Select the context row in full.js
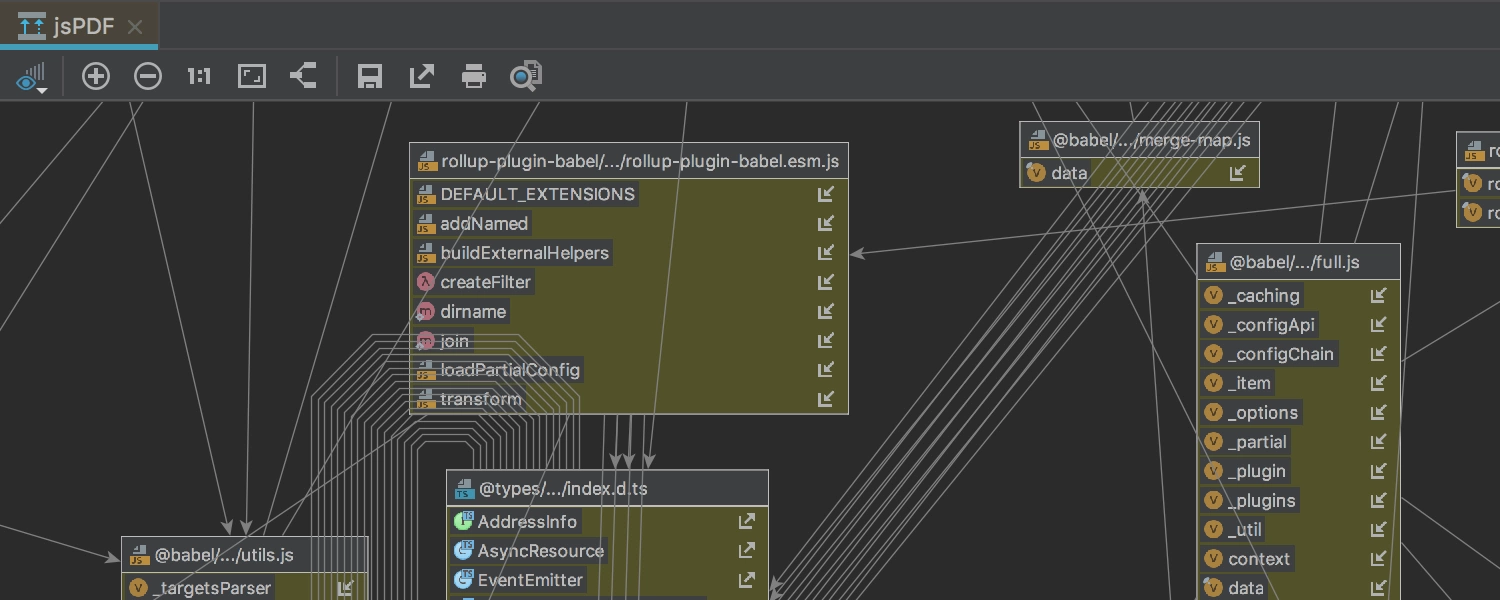Image resolution: width=1500 pixels, height=600 pixels. pyautogui.click(x=1299, y=559)
